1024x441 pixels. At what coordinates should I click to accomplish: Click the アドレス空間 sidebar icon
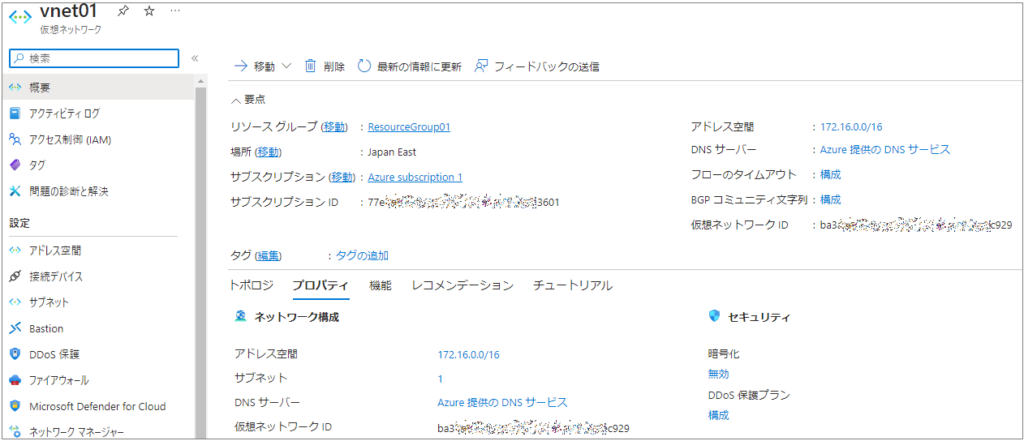(16, 250)
